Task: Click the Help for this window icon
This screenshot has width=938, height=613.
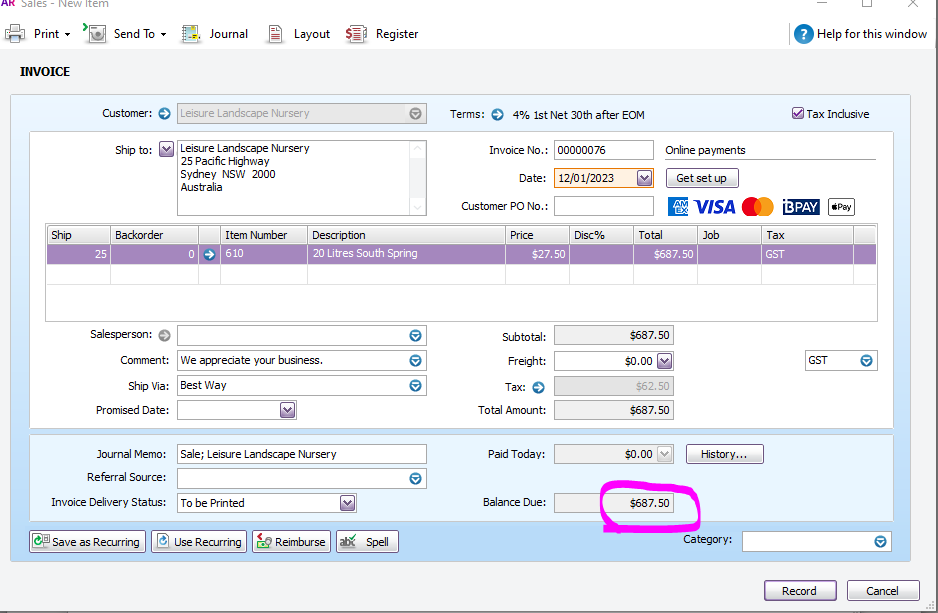Action: click(803, 34)
